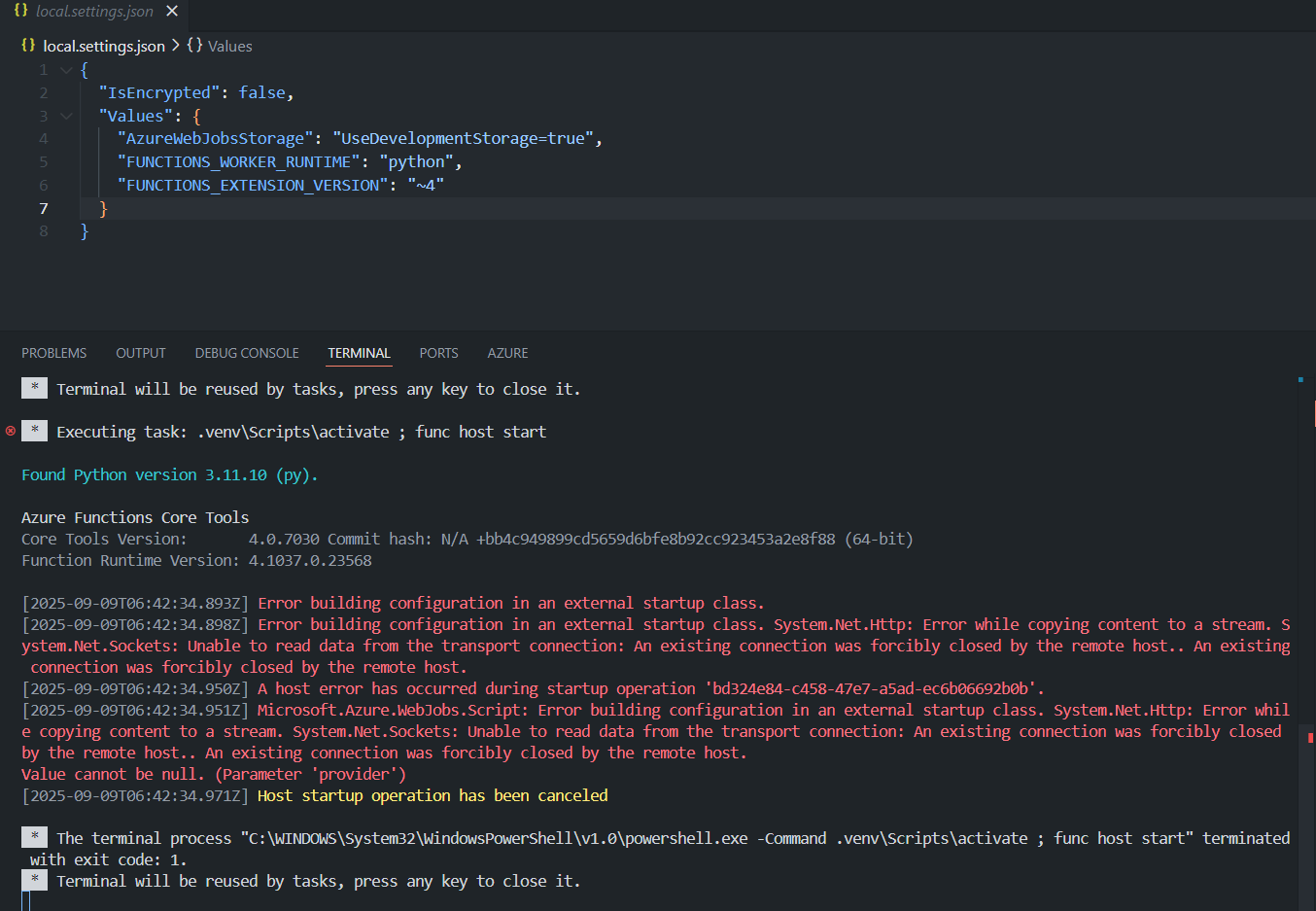Click the Values symbol icon in the breadcrumbs

[x=194, y=46]
